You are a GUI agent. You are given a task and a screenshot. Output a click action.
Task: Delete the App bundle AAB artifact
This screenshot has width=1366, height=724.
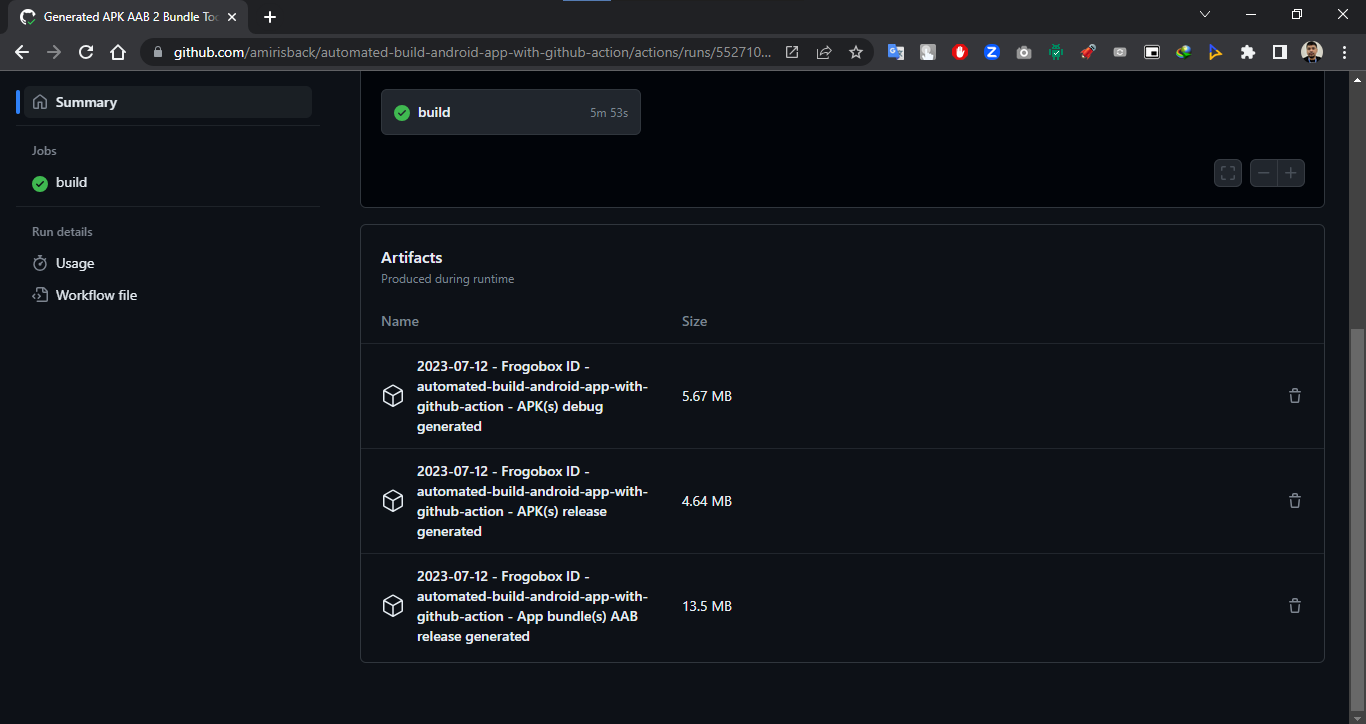pyautogui.click(x=1295, y=606)
